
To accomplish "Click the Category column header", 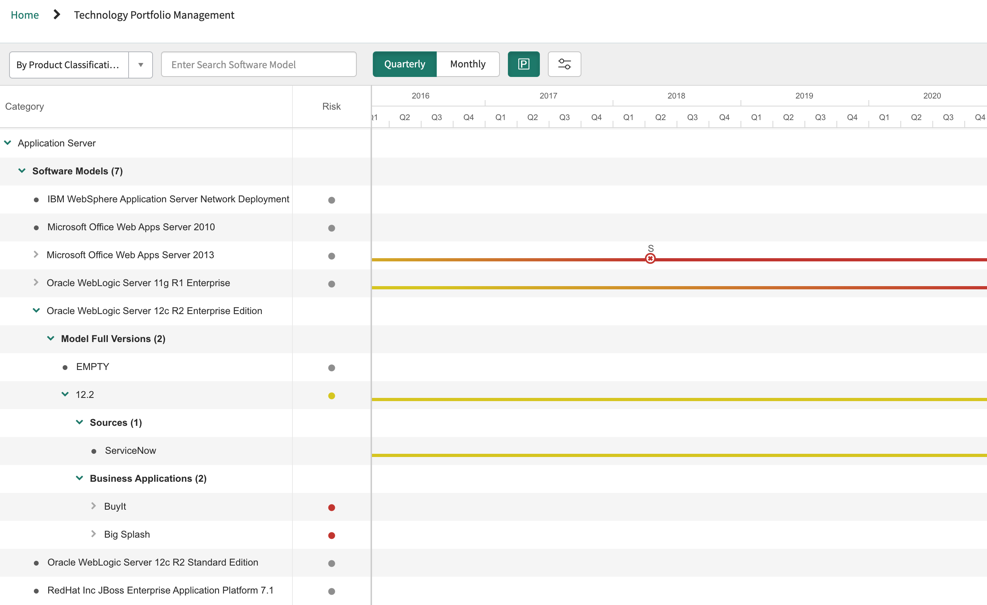I will (25, 106).
